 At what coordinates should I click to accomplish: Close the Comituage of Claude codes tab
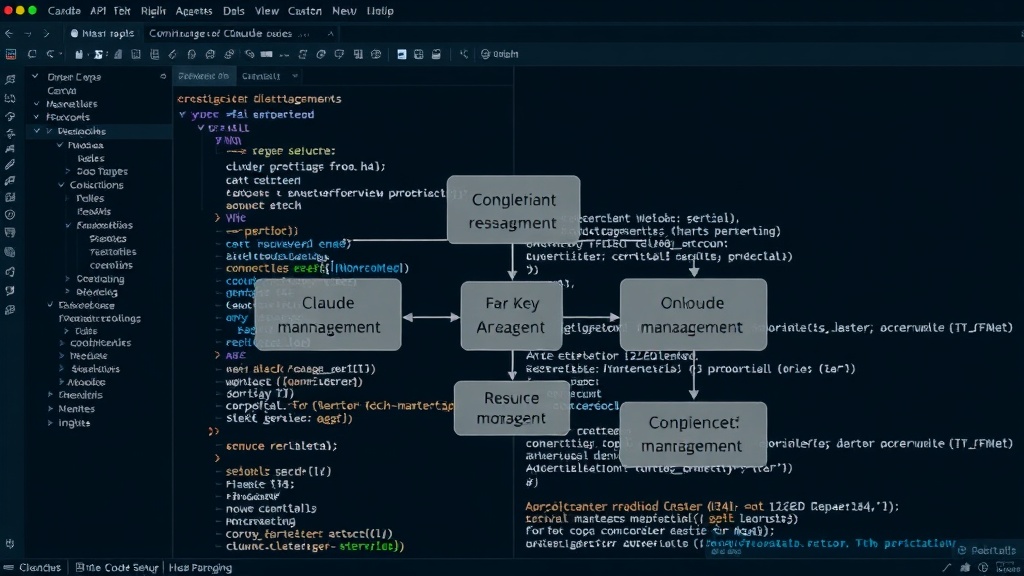pos(330,33)
